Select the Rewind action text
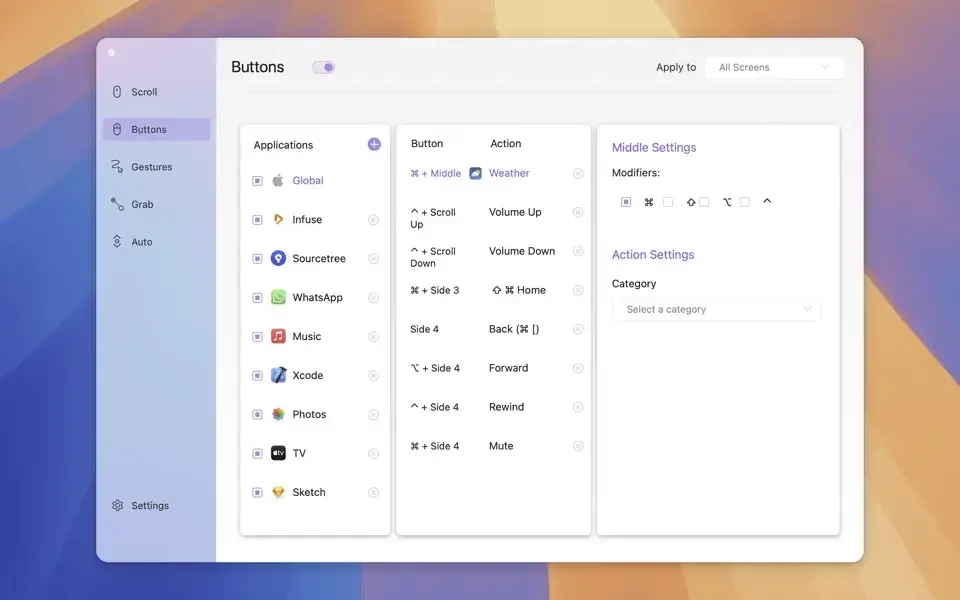Viewport: 960px width, 600px height. tap(506, 407)
